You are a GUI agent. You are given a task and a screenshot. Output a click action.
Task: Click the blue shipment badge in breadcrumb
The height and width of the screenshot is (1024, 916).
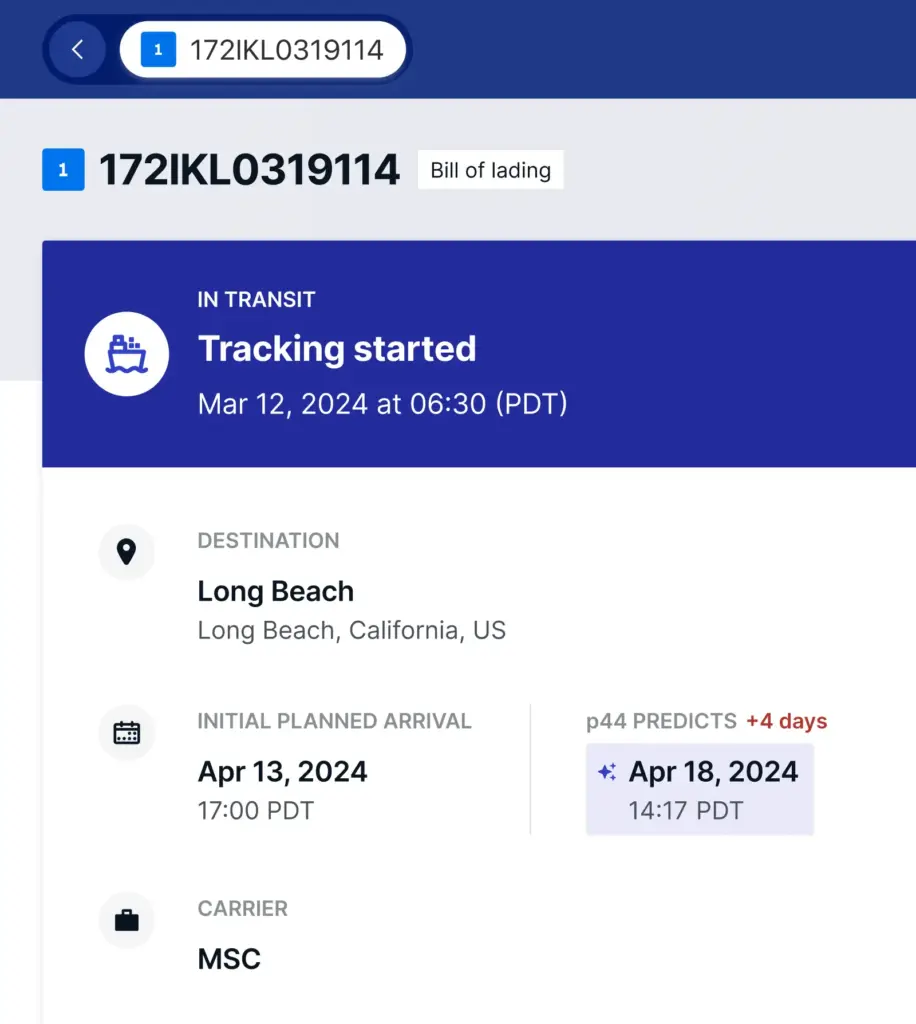[x=158, y=50]
